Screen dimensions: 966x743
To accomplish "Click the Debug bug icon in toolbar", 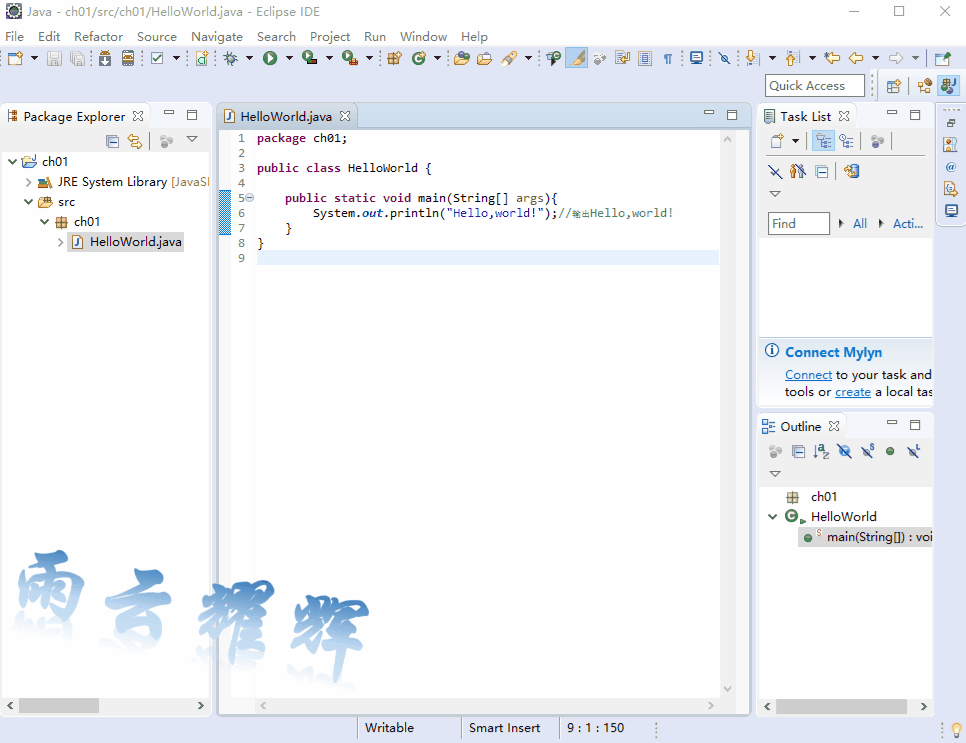I will [x=230, y=59].
